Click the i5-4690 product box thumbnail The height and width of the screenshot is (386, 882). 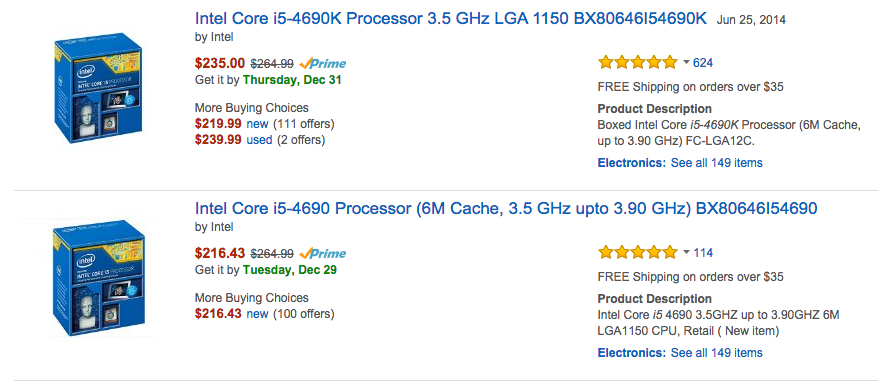[98, 279]
